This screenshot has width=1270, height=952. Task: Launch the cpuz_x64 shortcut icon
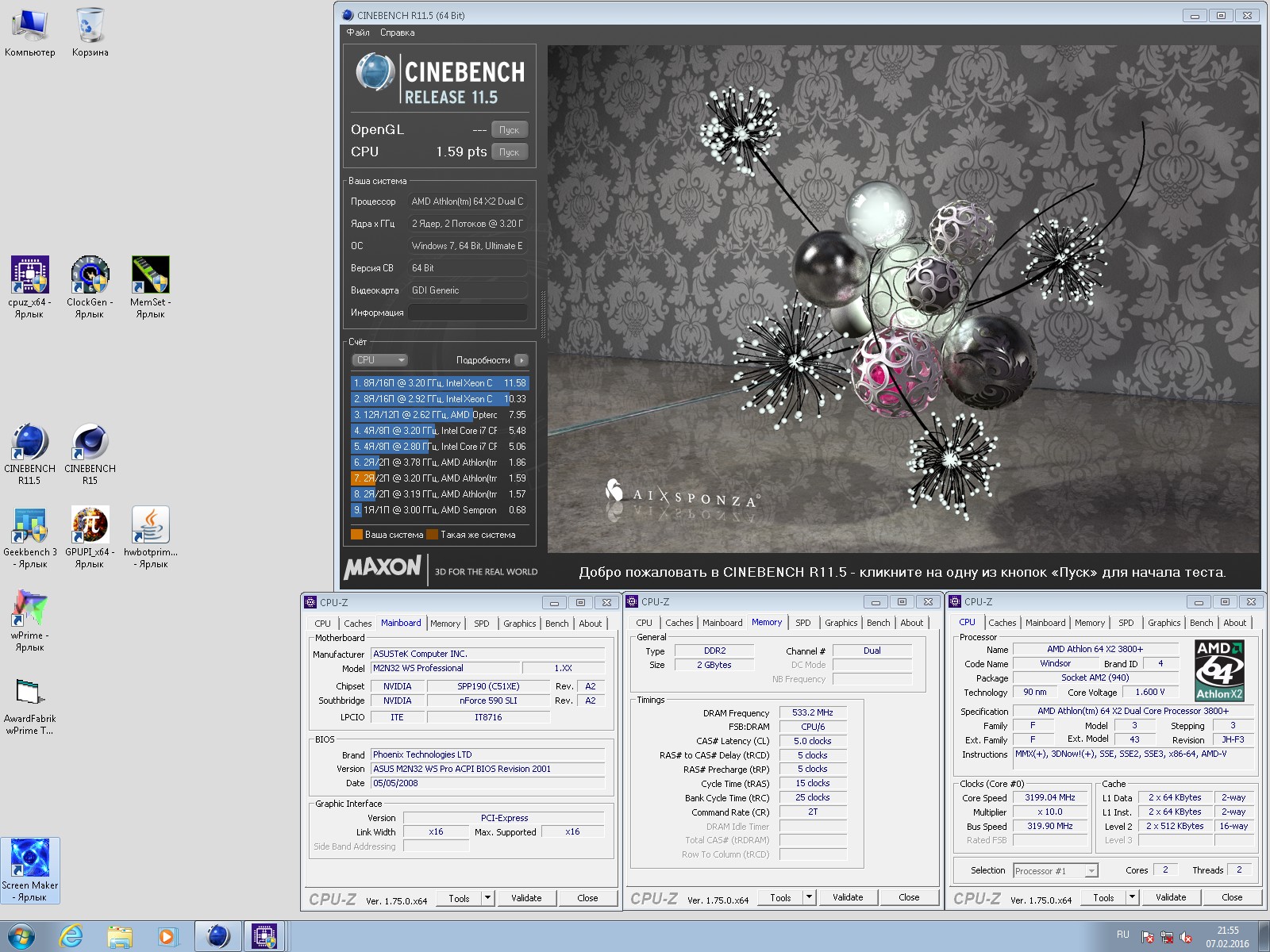click(29, 287)
